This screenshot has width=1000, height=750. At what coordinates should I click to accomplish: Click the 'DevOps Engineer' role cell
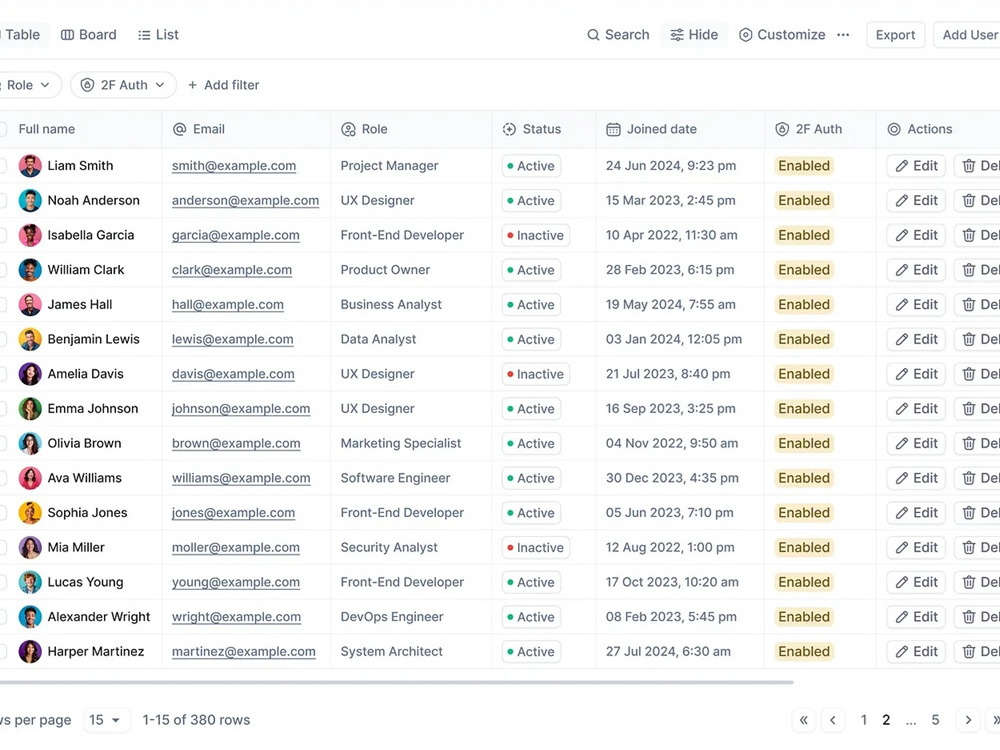(392, 617)
